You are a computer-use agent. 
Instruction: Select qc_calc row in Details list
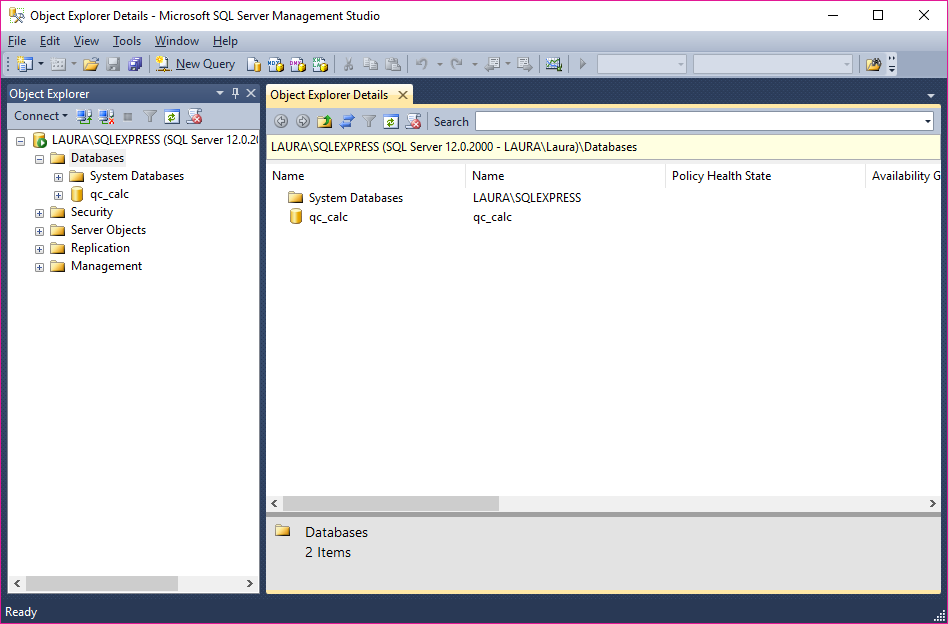coord(329,217)
